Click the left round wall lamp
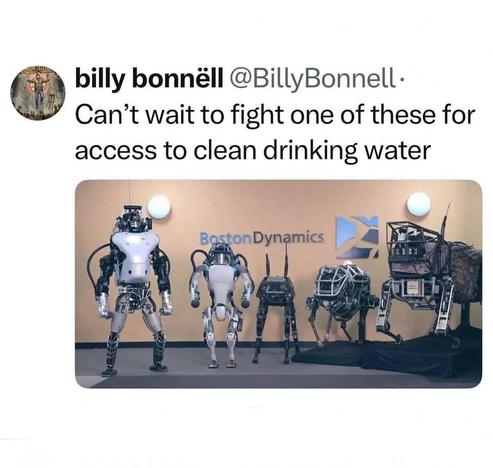Viewport: 493px width, 468px height. [x=159, y=207]
